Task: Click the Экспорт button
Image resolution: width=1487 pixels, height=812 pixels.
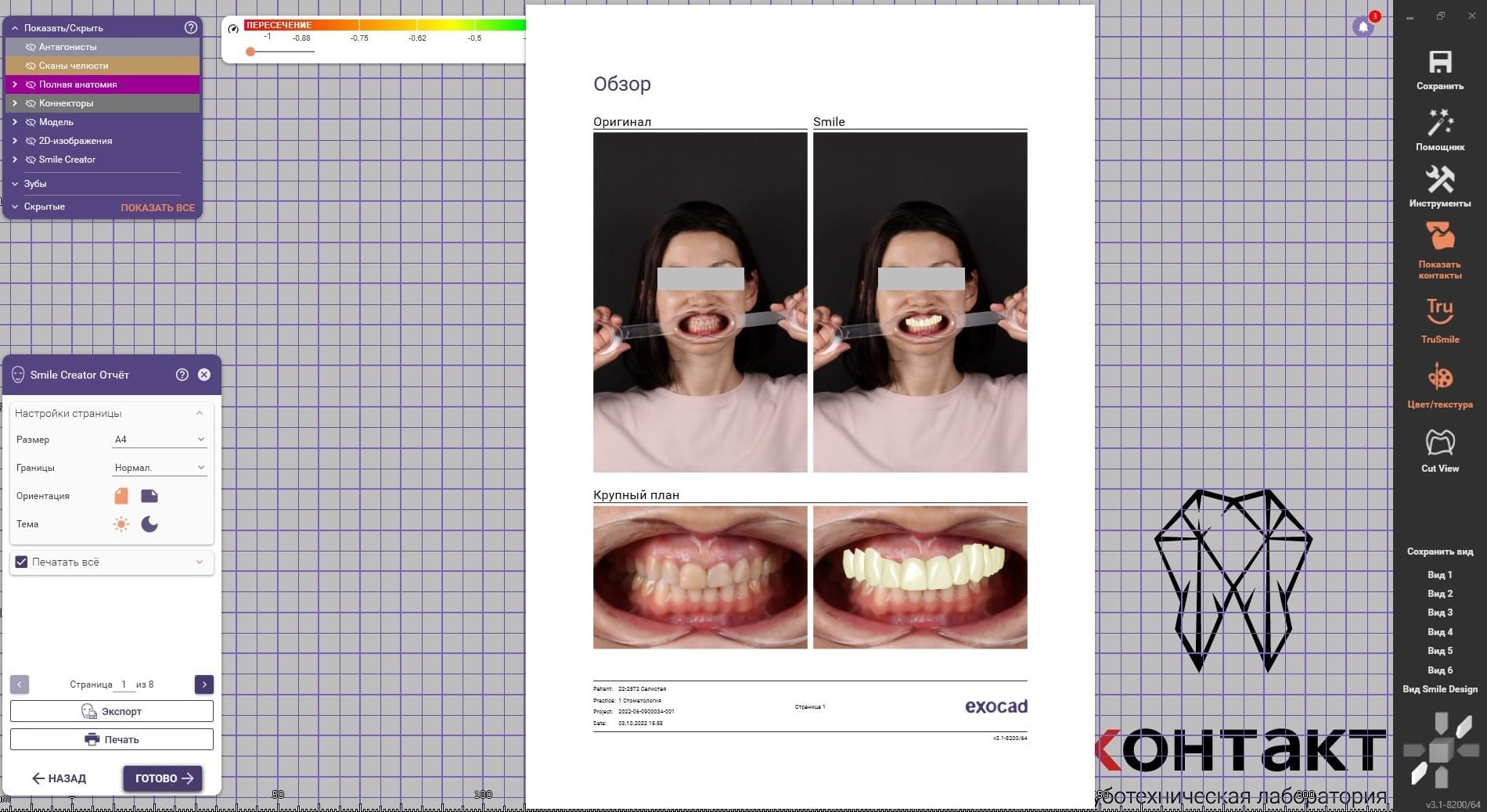Action: click(112, 711)
